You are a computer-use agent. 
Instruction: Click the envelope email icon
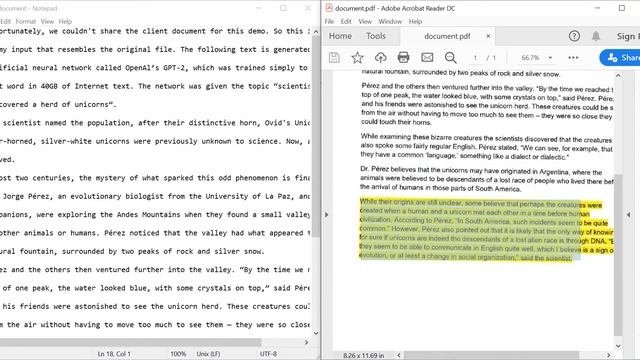pyautogui.click(x=427, y=58)
